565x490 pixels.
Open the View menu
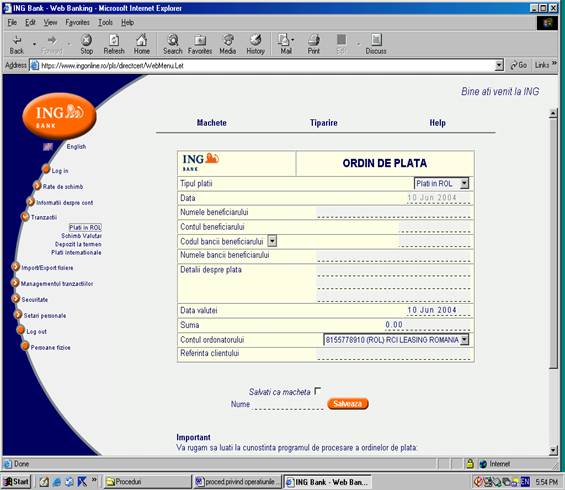pyautogui.click(x=50, y=22)
